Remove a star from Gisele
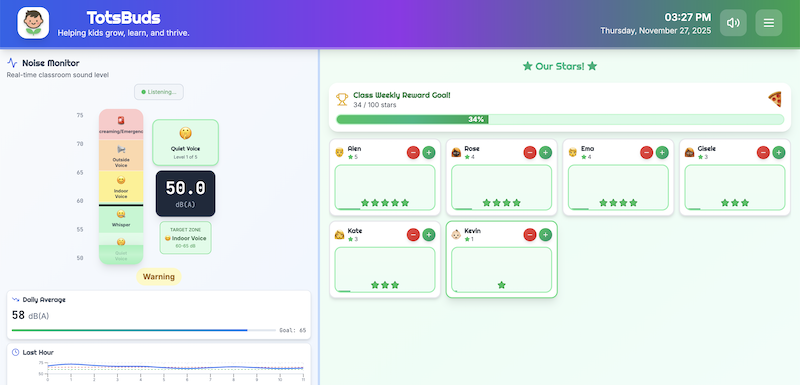 pyautogui.click(x=763, y=152)
